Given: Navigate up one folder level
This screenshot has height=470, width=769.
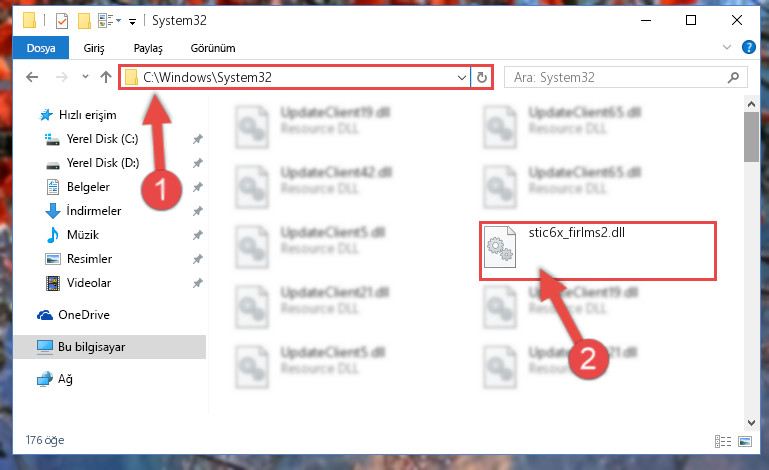Looking at the screenshot, I should (105, 77).
